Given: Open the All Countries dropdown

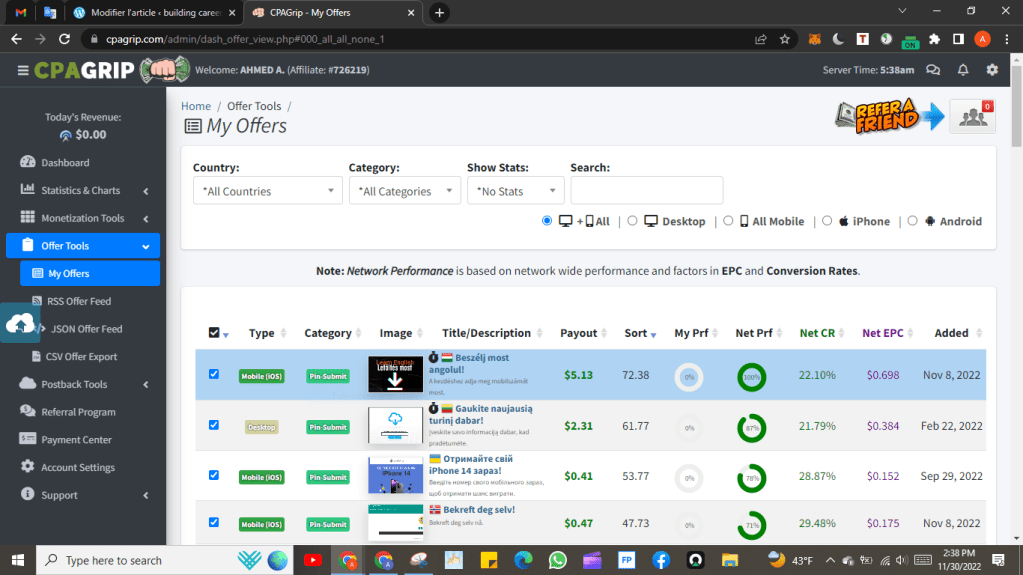Looking at the screenshot, I should tap(267, 191).
